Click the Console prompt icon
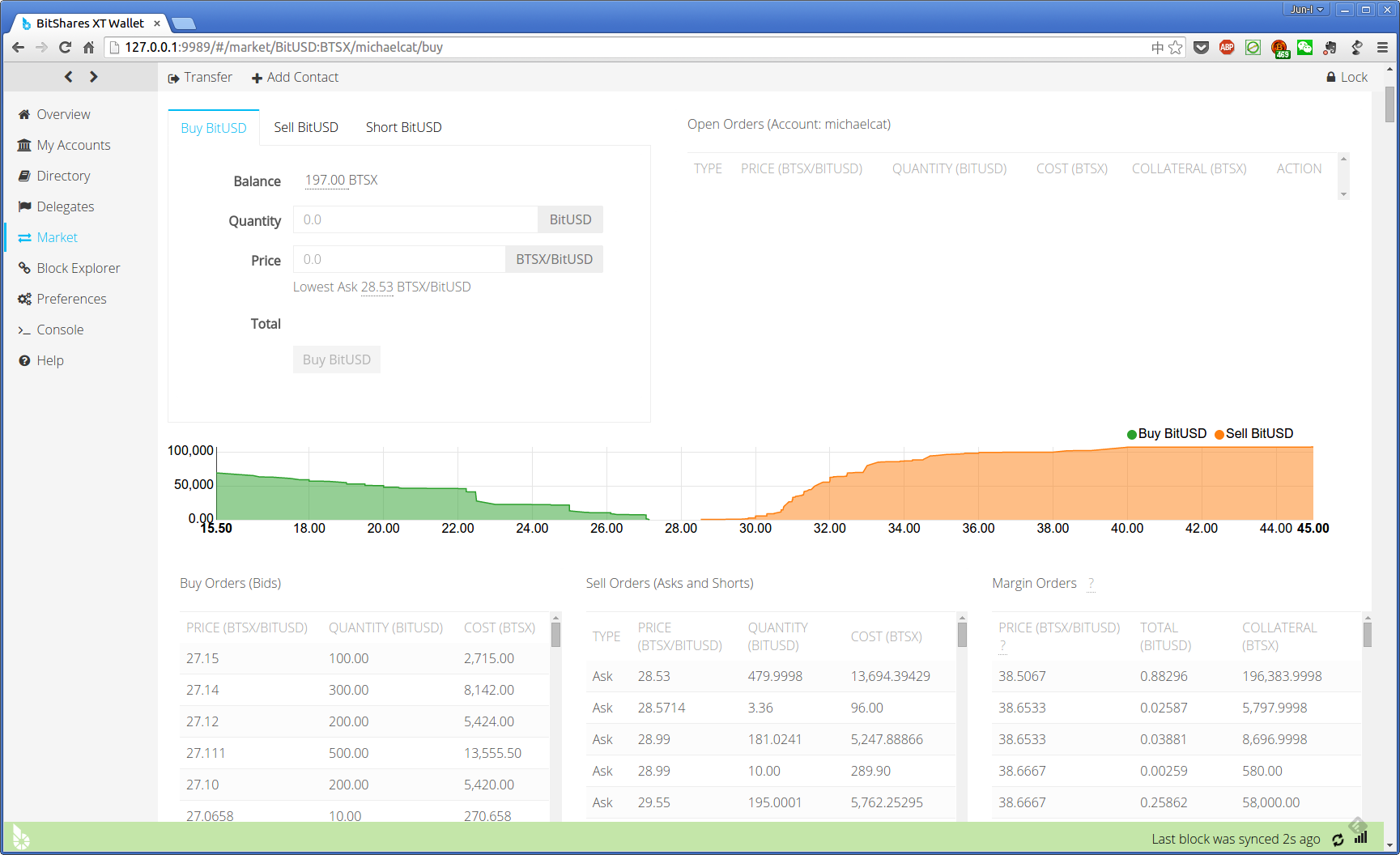Image resolution: width=1400 pixels, height=855 pixels. click(24, 330)
